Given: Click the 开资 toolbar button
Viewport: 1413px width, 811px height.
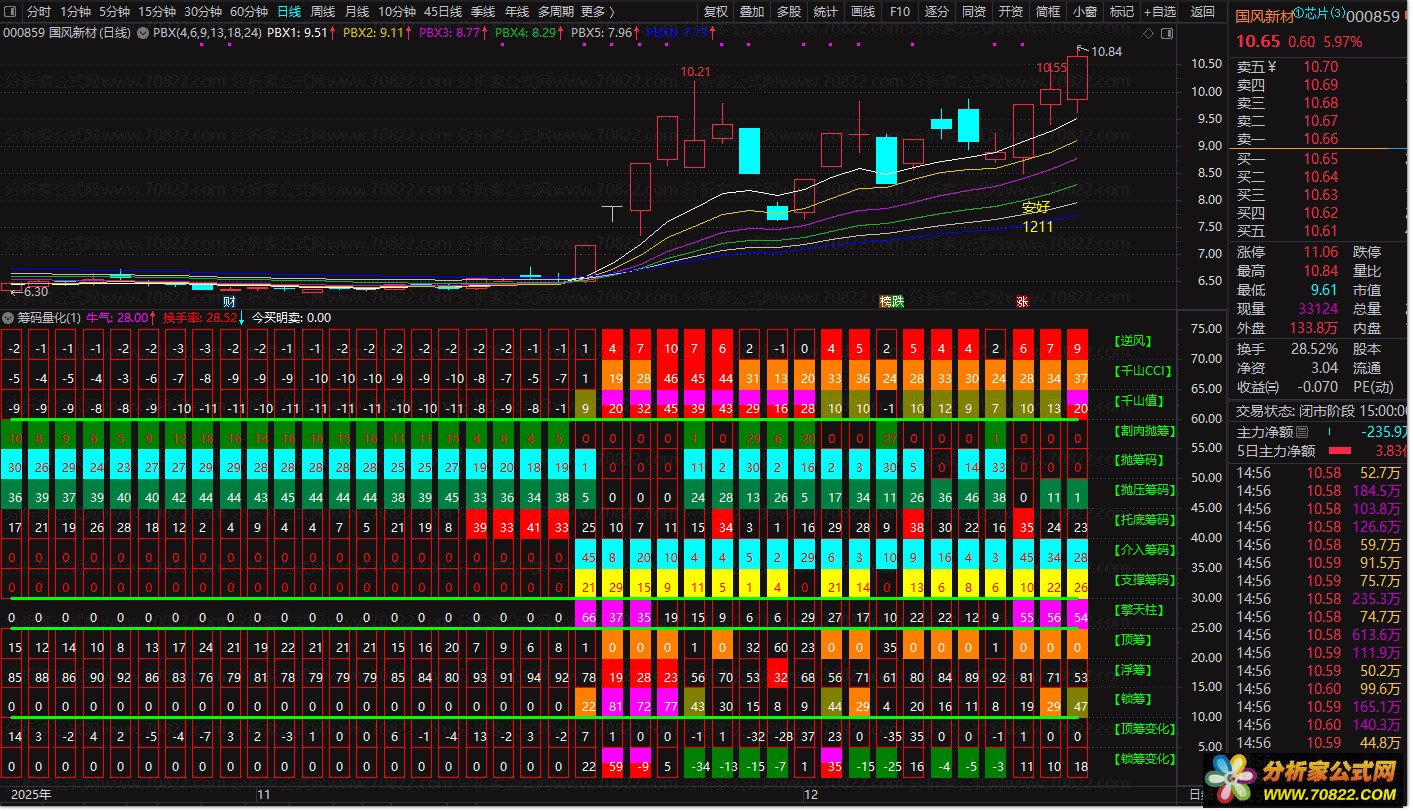Looking at the screenshot, I should click(x=1011, y=12).
